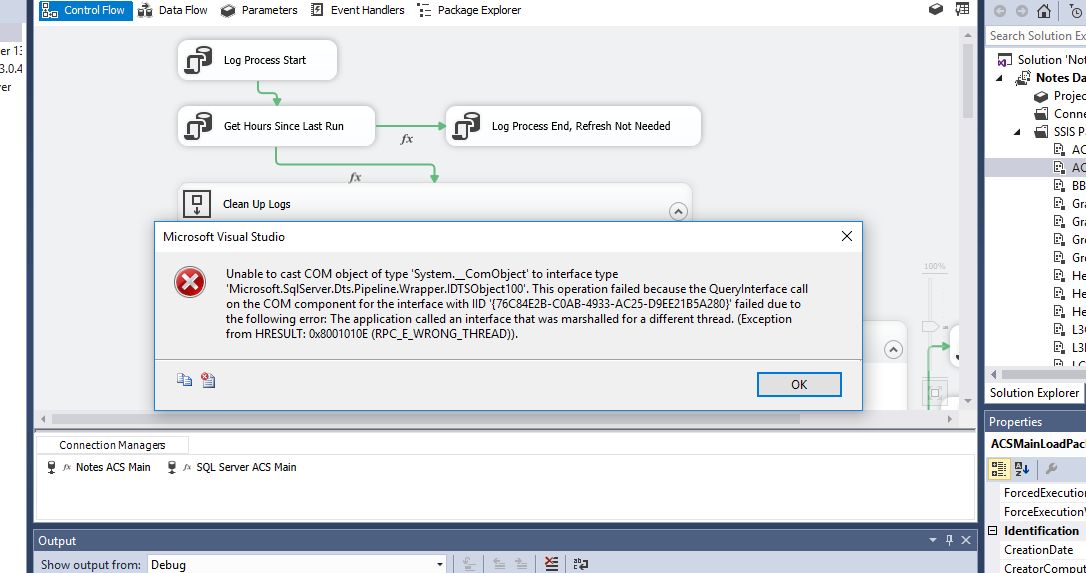This screenshot has height=573, width=1086.
Task: Click the Variables icon in designer
Action: coord(962,10)
